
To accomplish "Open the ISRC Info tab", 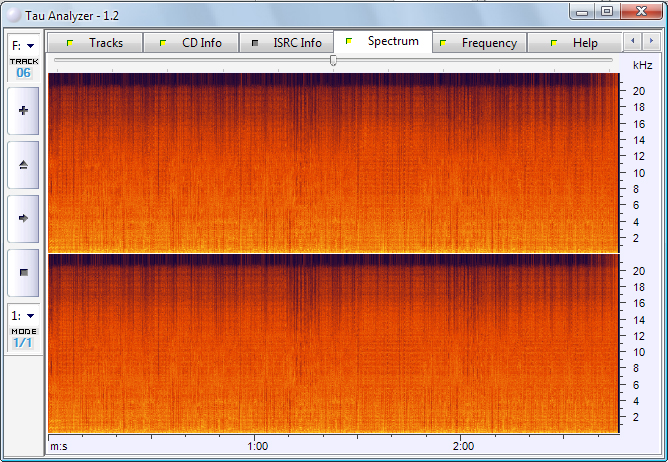I will pos(287,43).
